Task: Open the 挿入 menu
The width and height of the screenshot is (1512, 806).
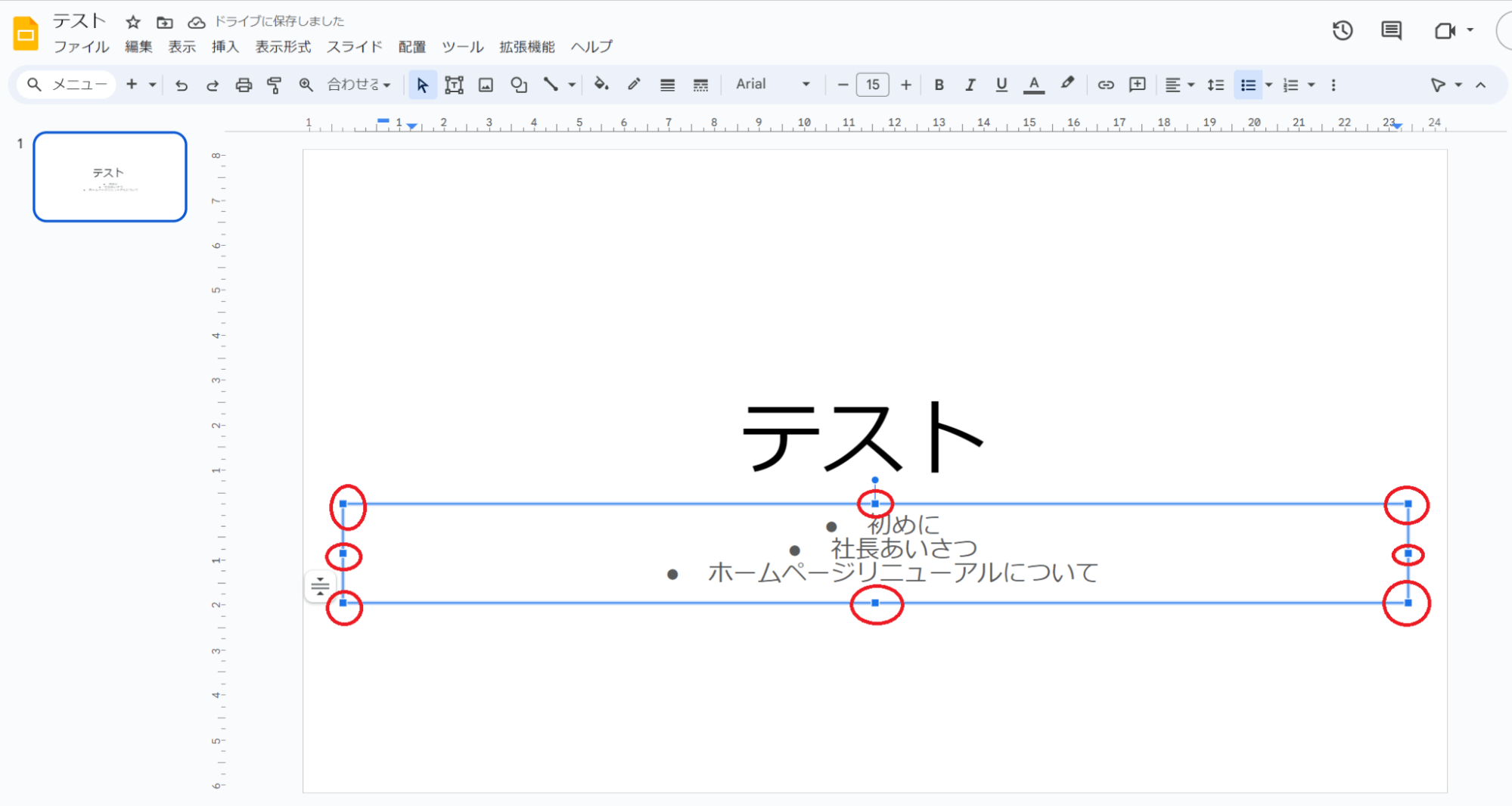Action: pos(225,47)
